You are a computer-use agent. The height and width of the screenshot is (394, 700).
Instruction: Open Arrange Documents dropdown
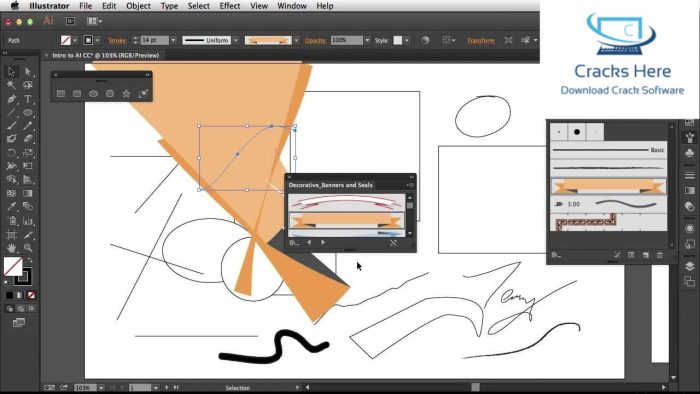[94, 21]
